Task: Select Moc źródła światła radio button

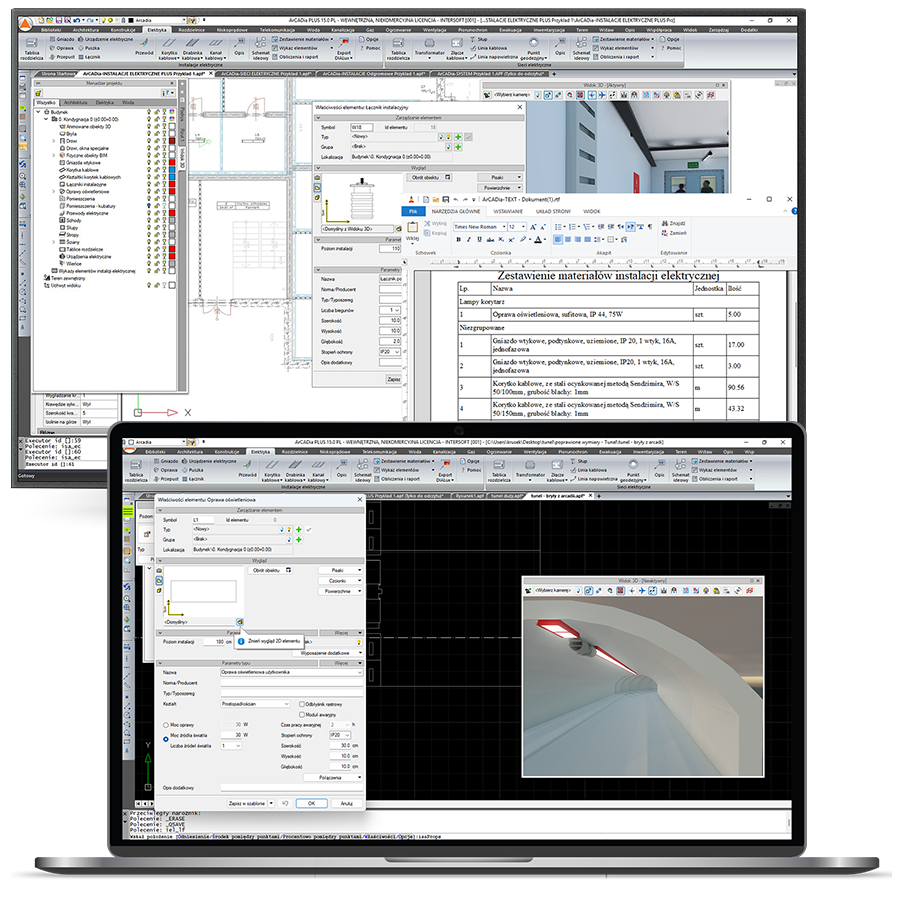Action: [166, 737]
